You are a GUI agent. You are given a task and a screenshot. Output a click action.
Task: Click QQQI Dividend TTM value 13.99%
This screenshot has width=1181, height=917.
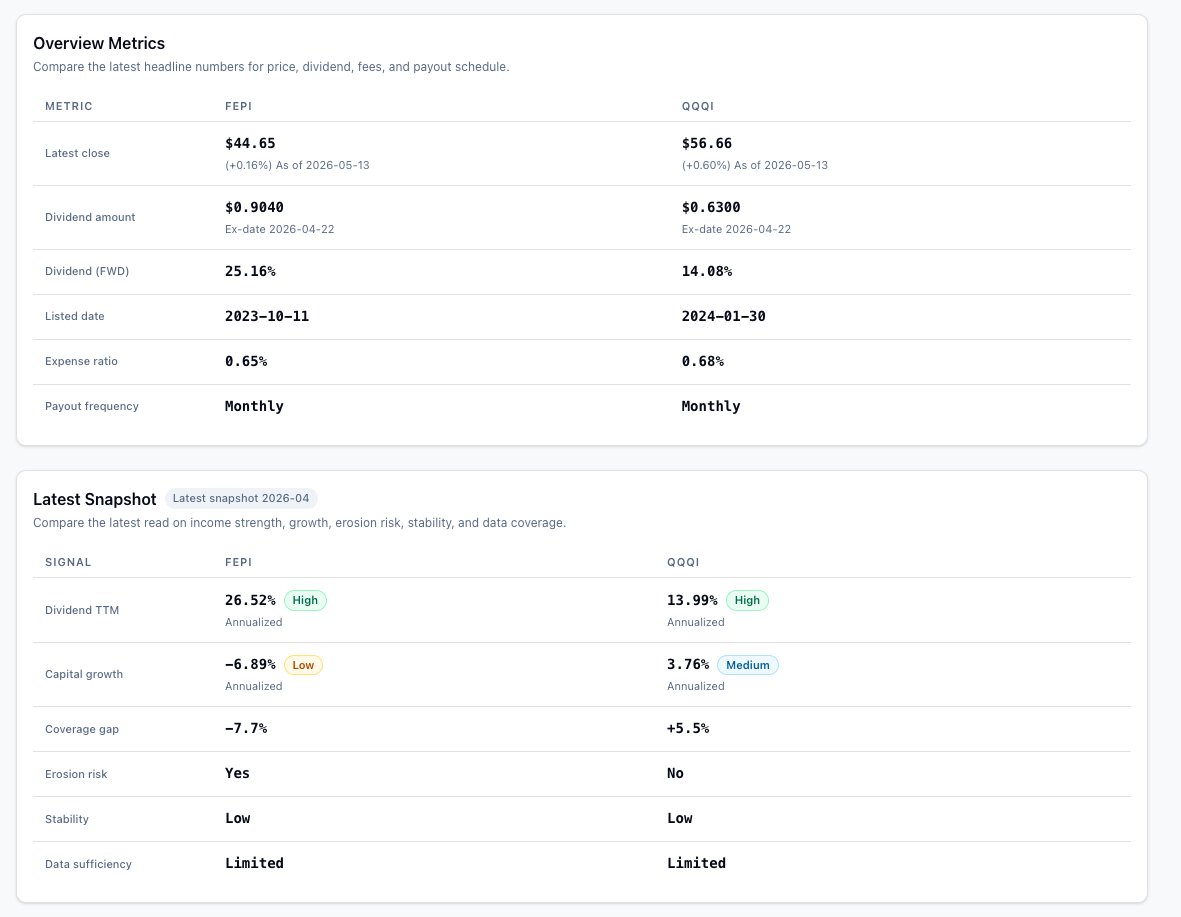[692, 601]
